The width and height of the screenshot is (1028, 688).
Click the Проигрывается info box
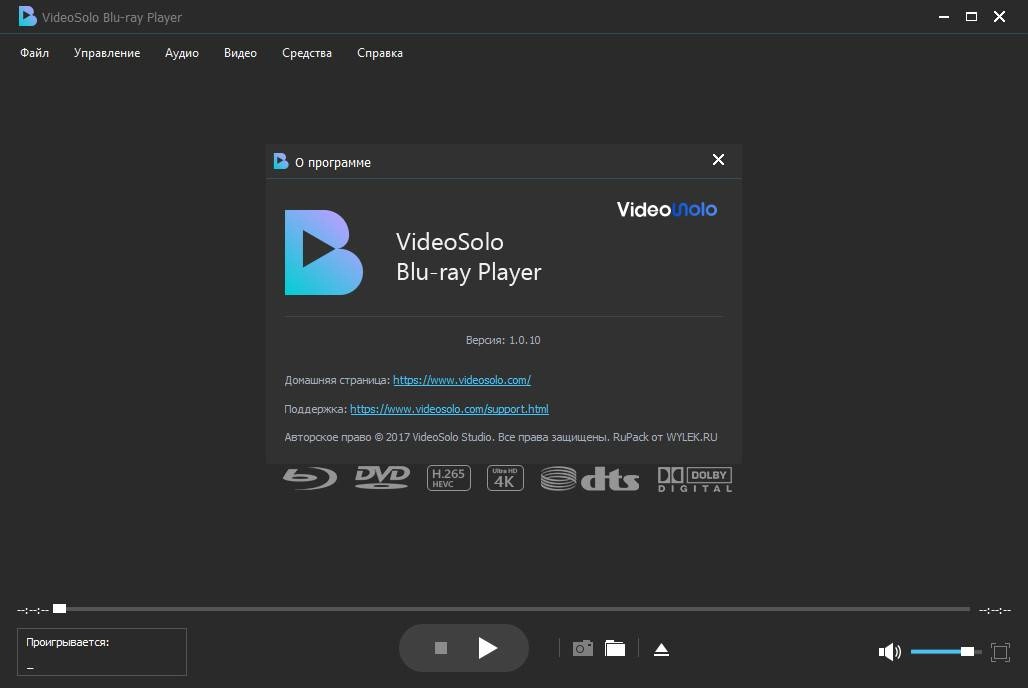tap(102, 652)
